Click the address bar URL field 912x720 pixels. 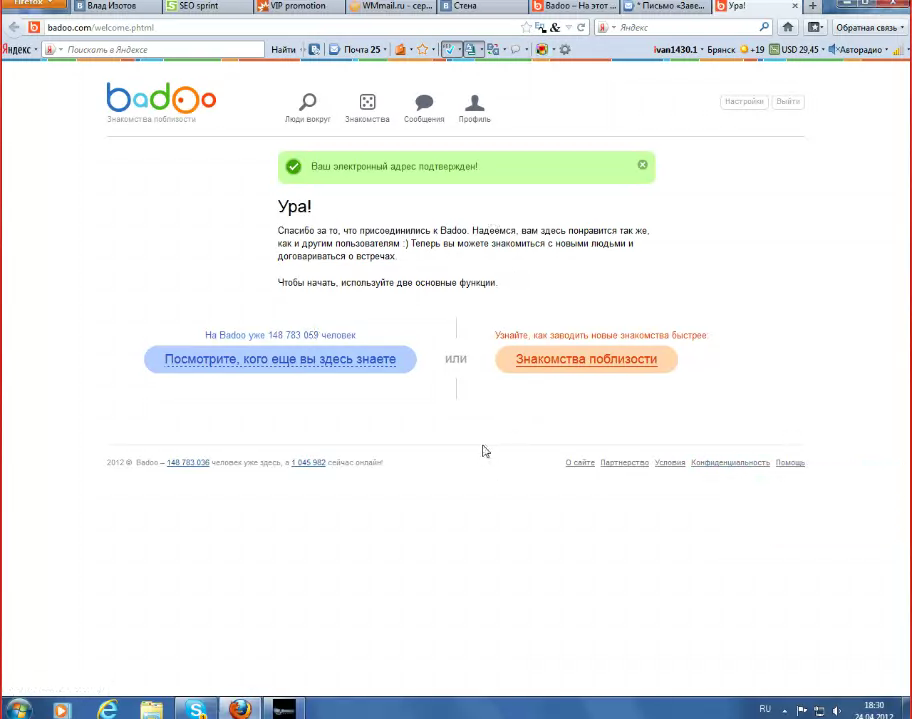279,27
